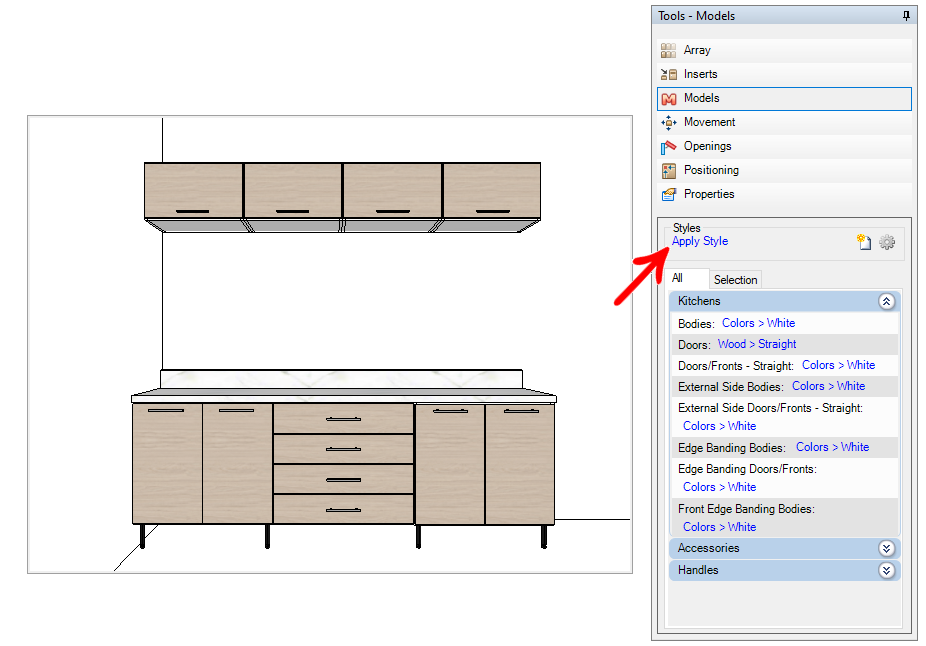Collapse the Kitchens section
The image size is (926, 646).
[x=886, y=302]
